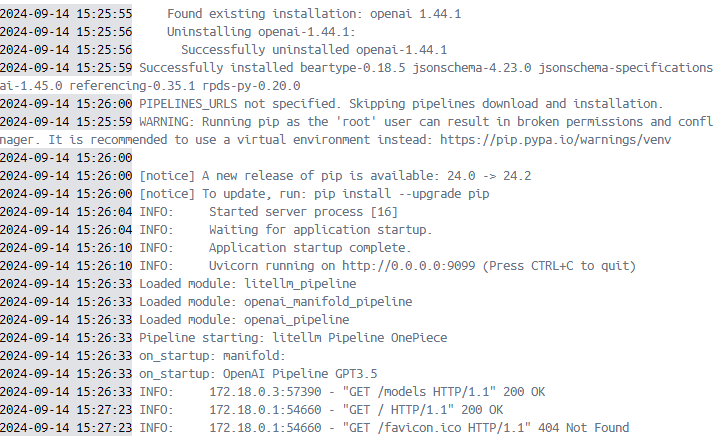Click the 'Pipeline starting: litellm Pipeline OnePiece' line
713x447 pixels.
(x=293, y=337)
